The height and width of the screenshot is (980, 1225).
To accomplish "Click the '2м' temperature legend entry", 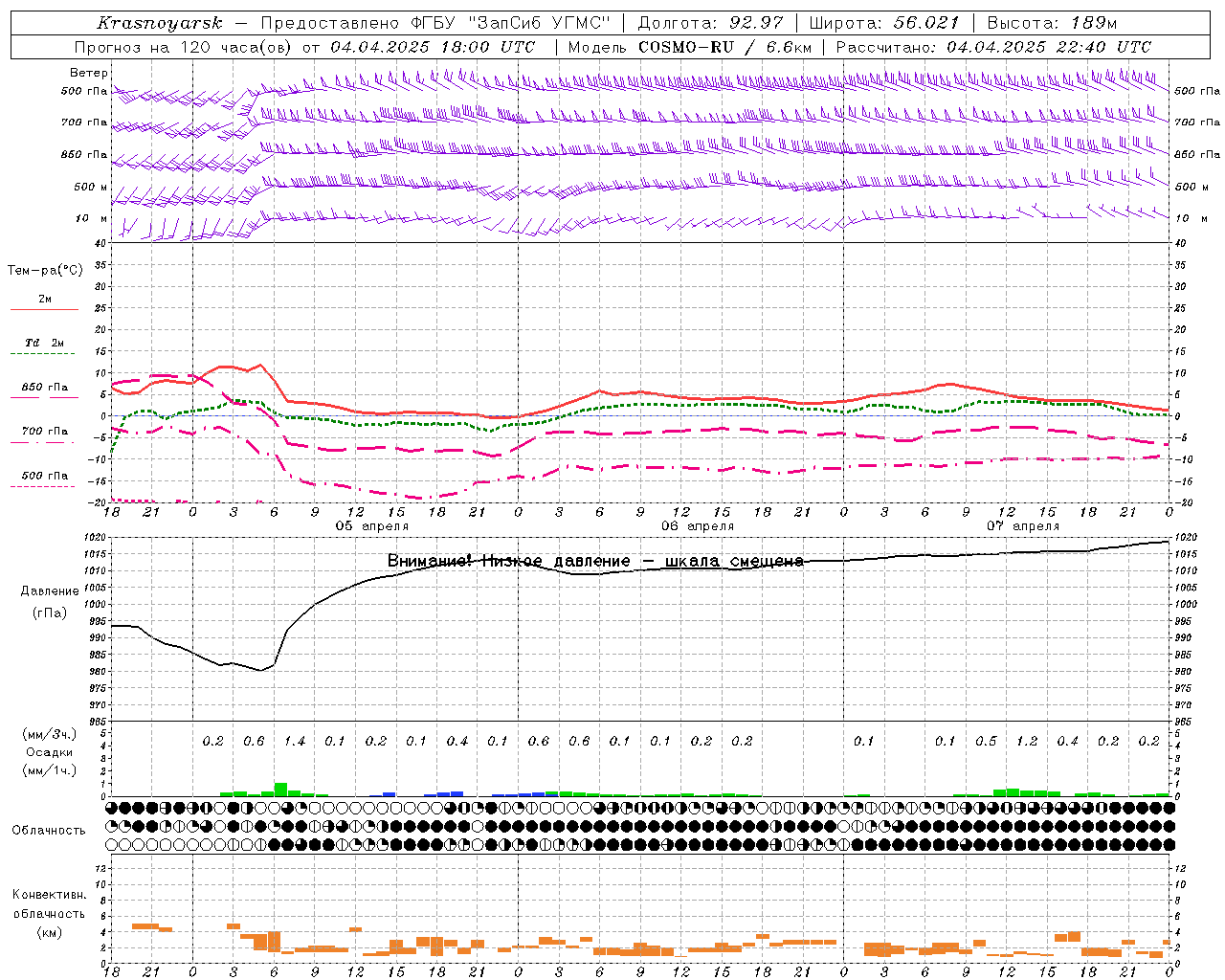I will click(45, 300).
